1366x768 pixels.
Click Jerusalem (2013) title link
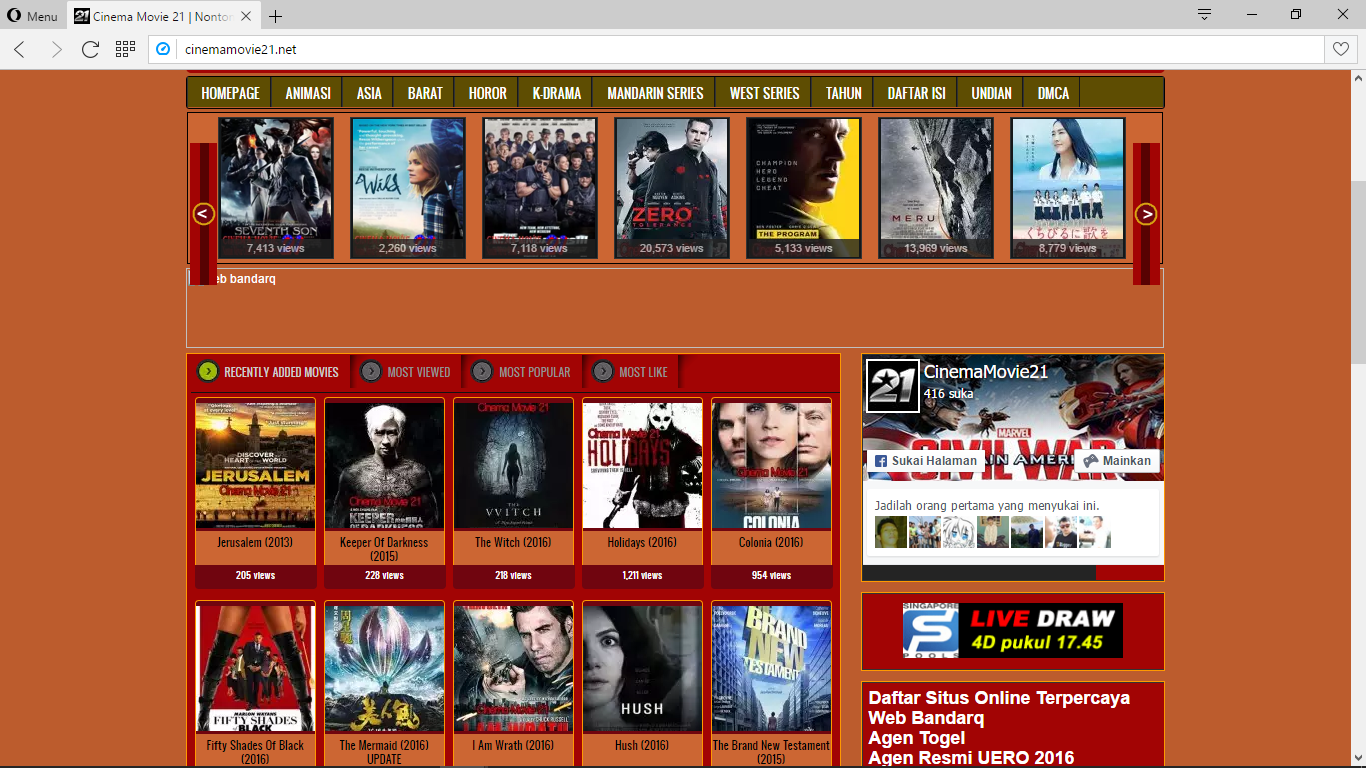point(255,542)
